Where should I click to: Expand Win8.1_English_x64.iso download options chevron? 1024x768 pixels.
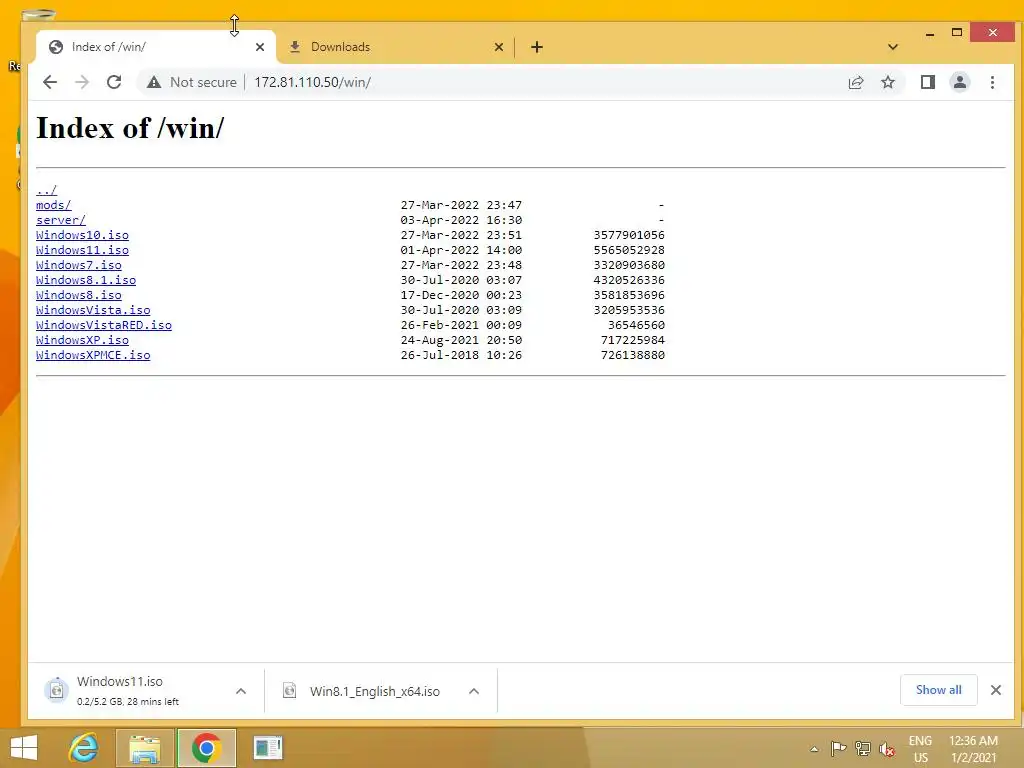pos(474,691)
